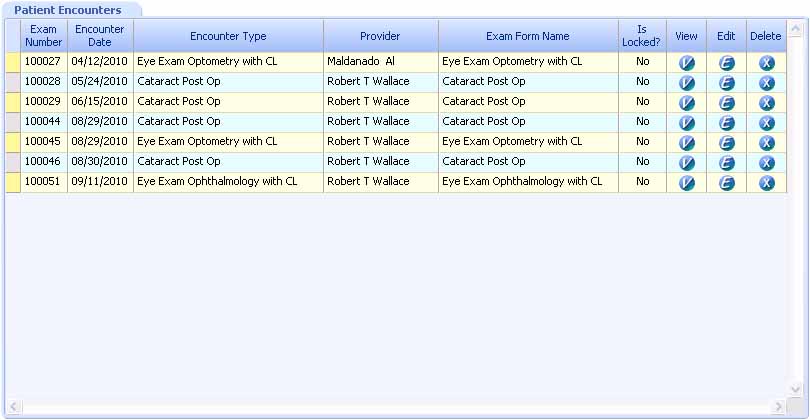The width and height of the screenshot is (810, 420).
Task: Select Edit icon in exam 100045 row
Action: [726, 143]
